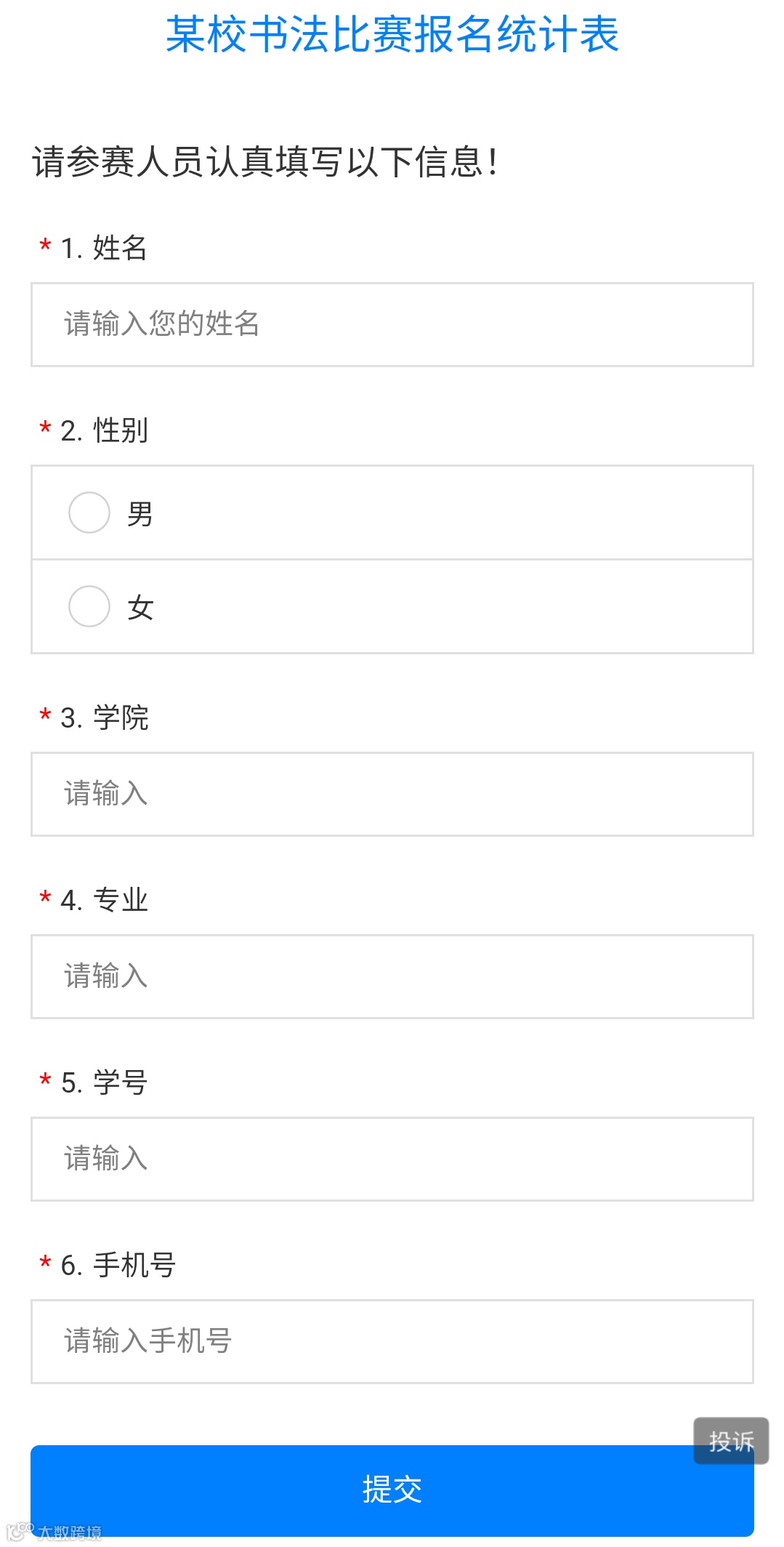Click the blue title 某校书法比赛报名统计表
The width and height of the screenshot is (784, 1547).
[x=392, y=34]
